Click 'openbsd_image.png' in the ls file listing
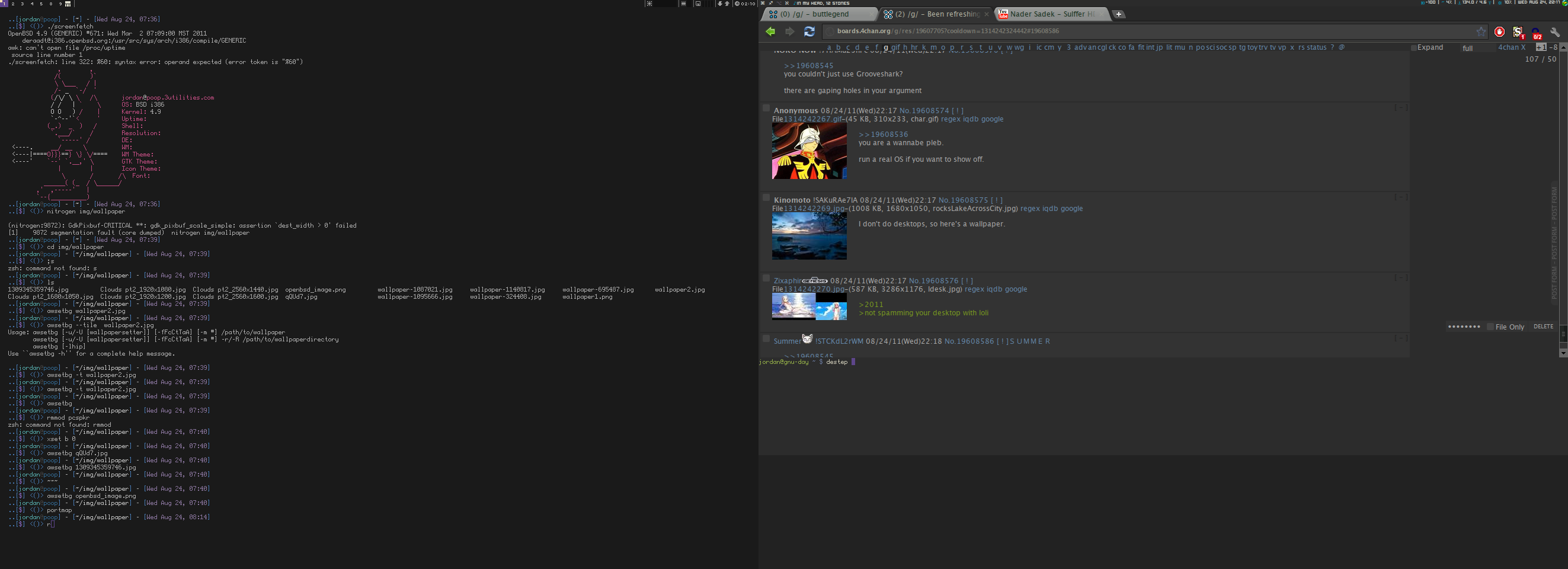The image size is (1568, 569). point(315,290)
